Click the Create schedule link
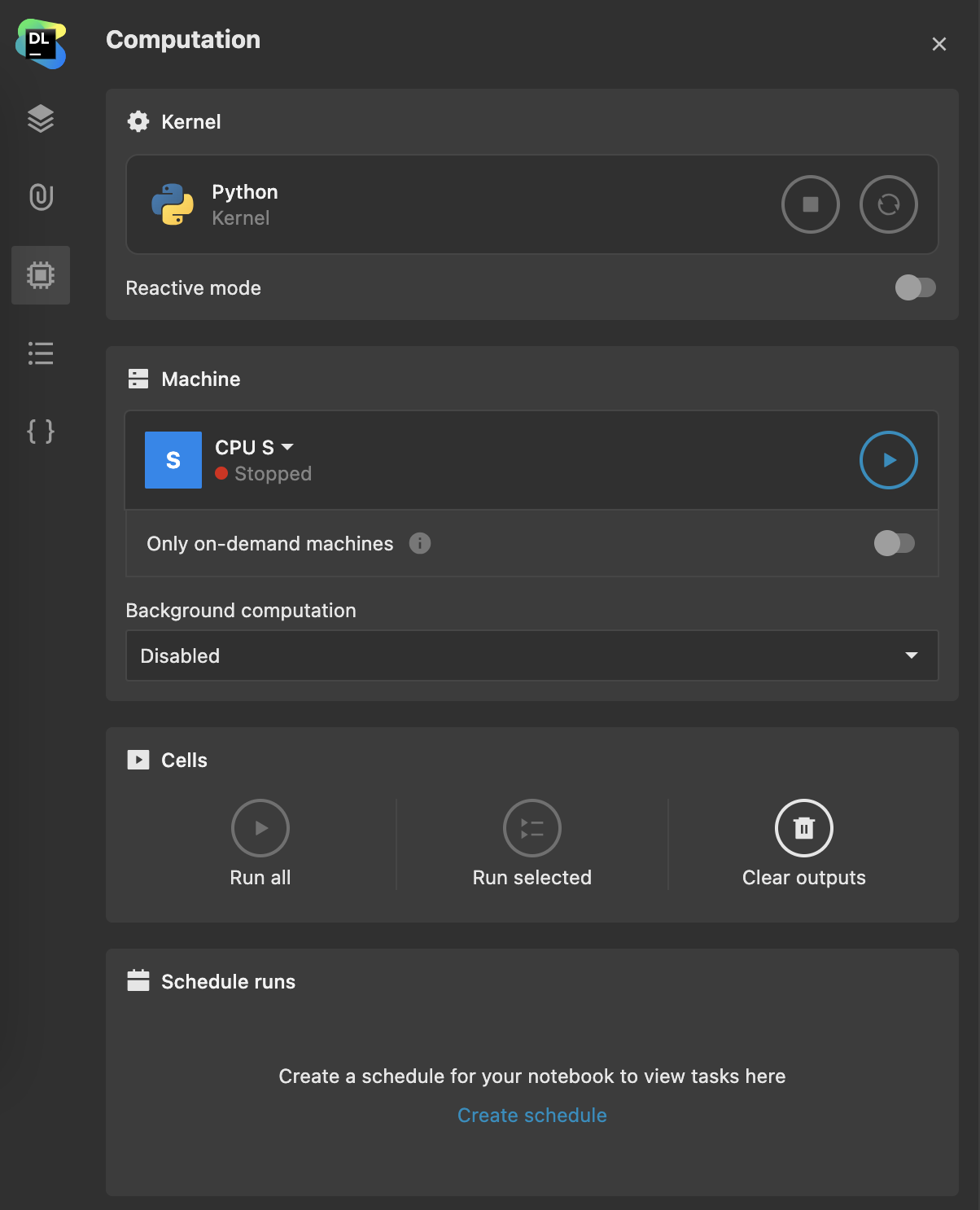Image resolution: width=980 pixels, height=1210 pixels. 532,1115
